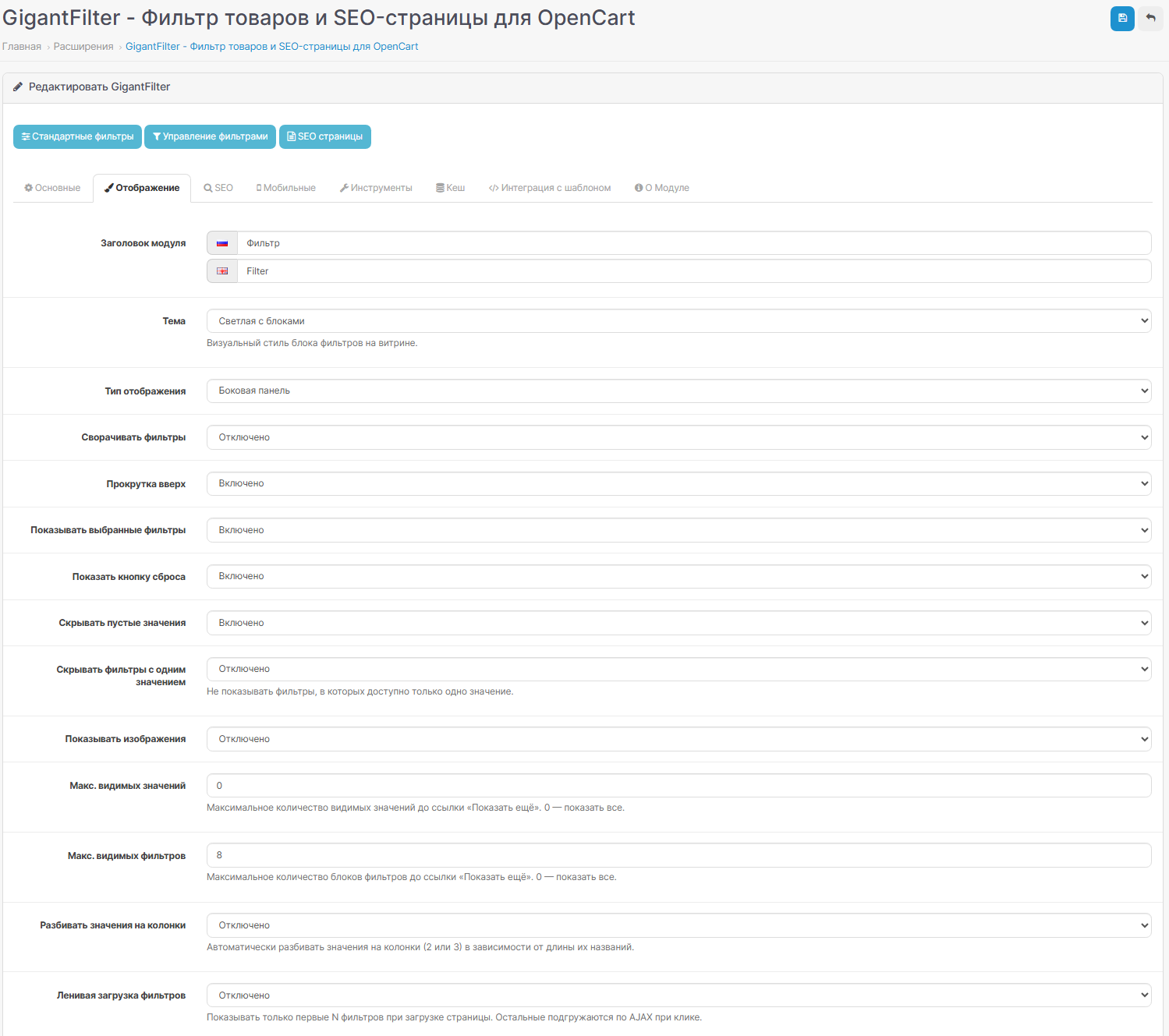Open Стандартные фильтры

coord(77,136)
